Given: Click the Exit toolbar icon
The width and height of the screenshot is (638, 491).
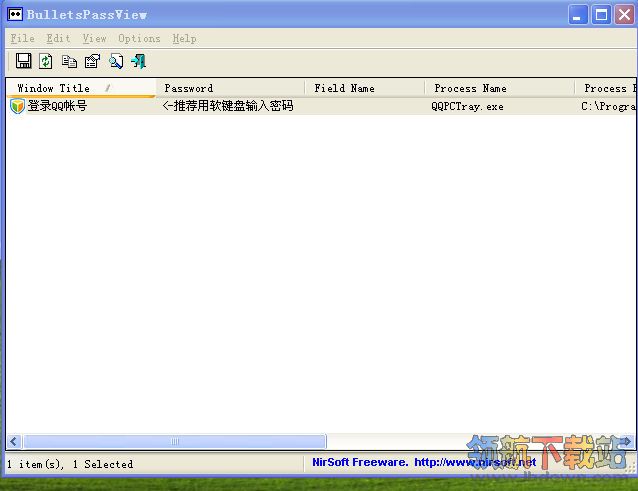Looking at the screenshot, I should click(138, 61).
